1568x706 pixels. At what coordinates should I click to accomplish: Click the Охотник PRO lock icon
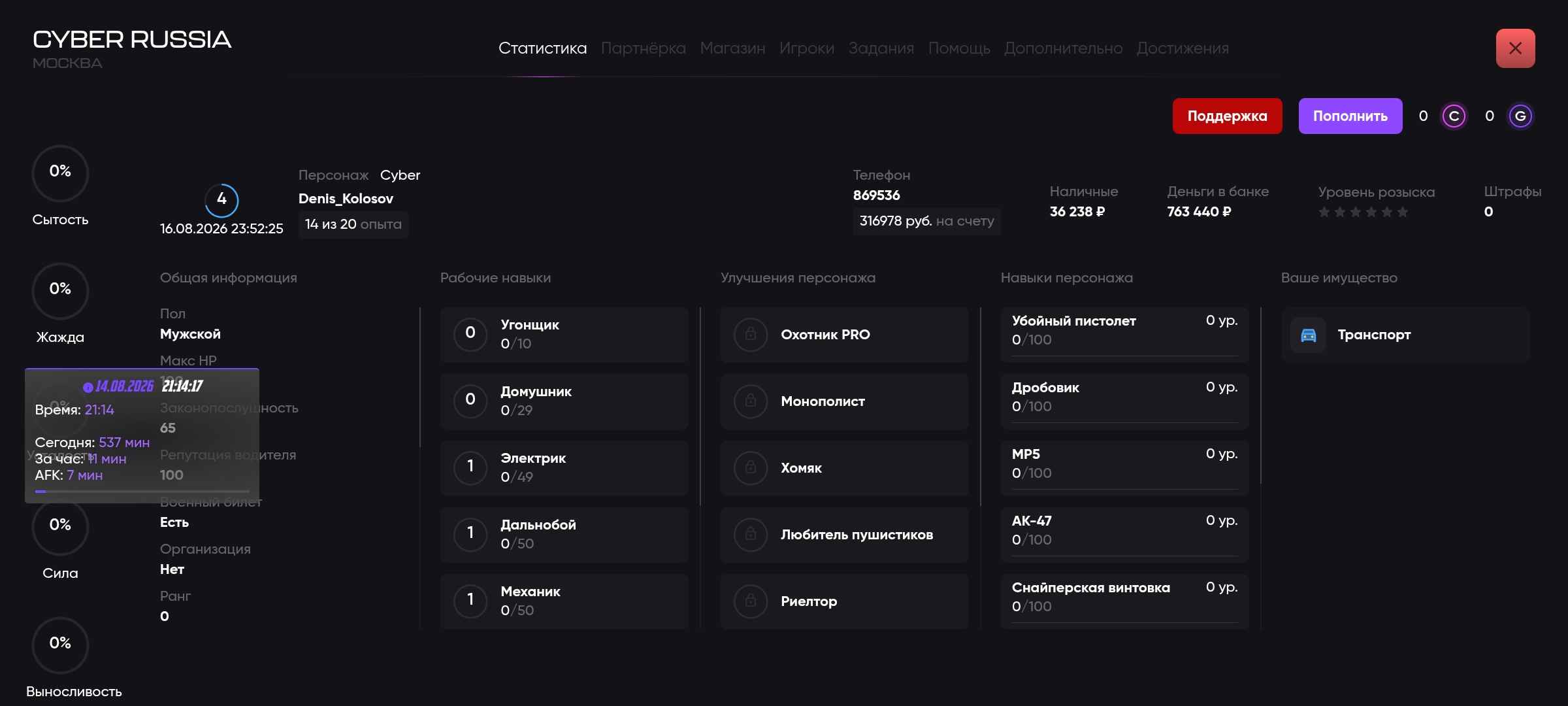pos(751,335)
